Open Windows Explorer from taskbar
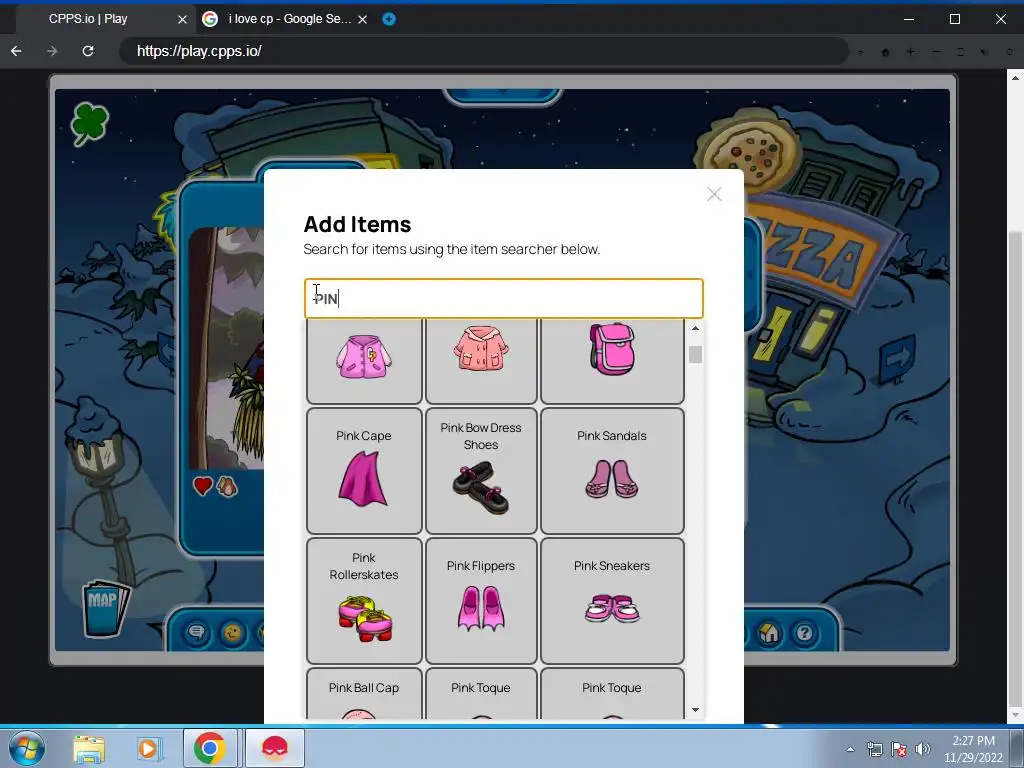The width and height of the screenshot is (1024, 768). [x=89, y=748]
